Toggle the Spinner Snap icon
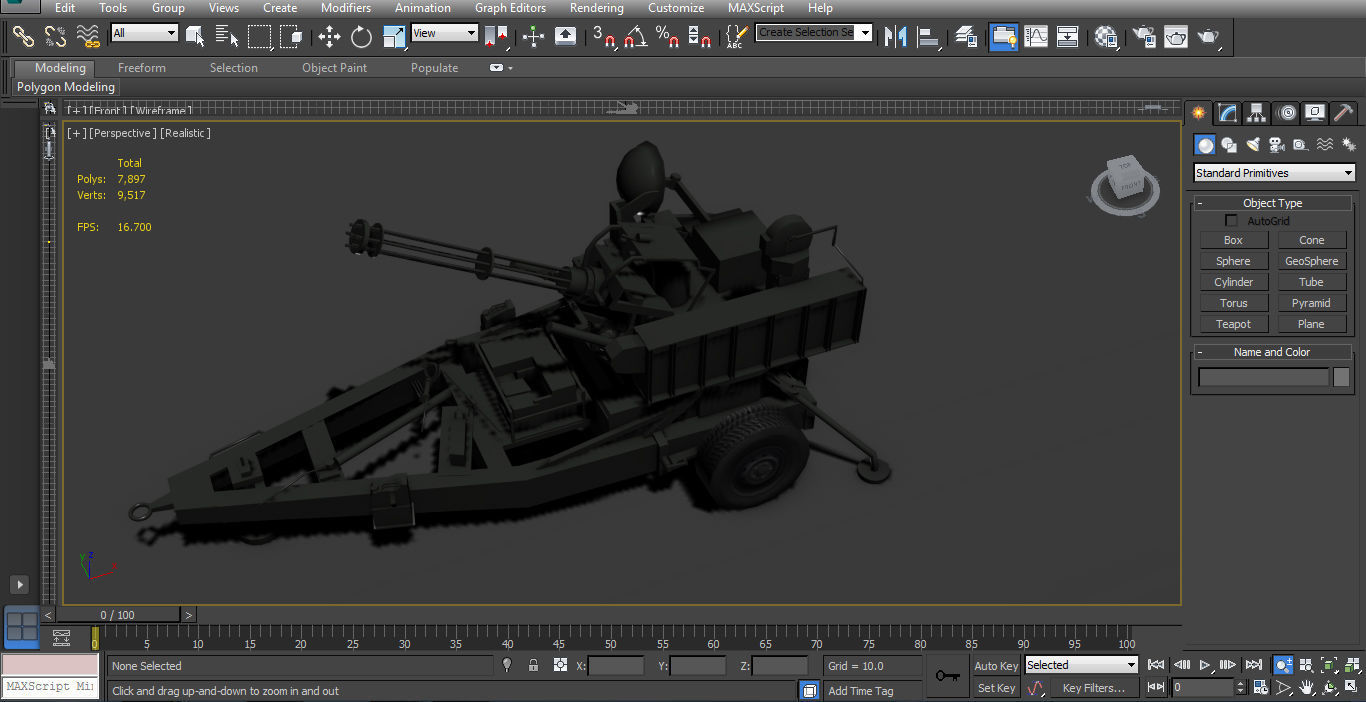 pyautogui.click(x=700, y=37)
